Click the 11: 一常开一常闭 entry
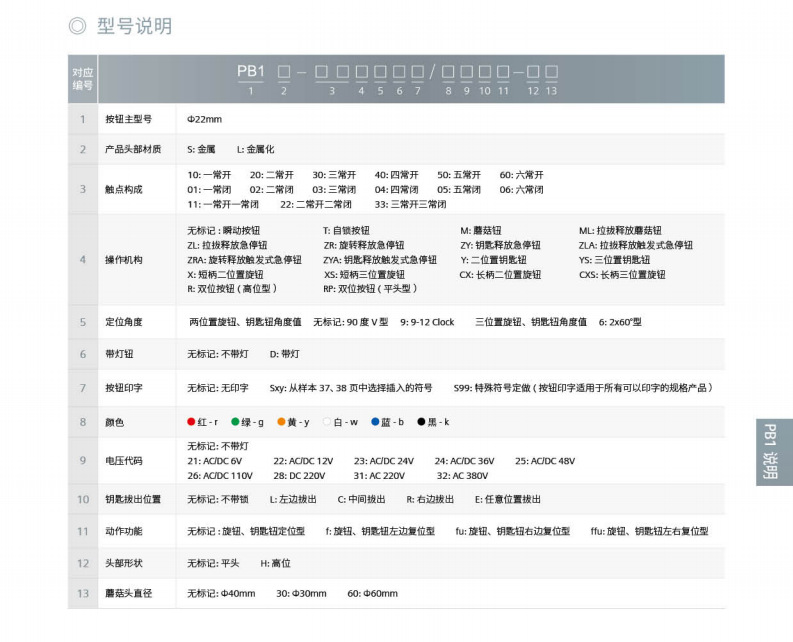Viewport: 793px width, 642px height. (x=223, y=204)
